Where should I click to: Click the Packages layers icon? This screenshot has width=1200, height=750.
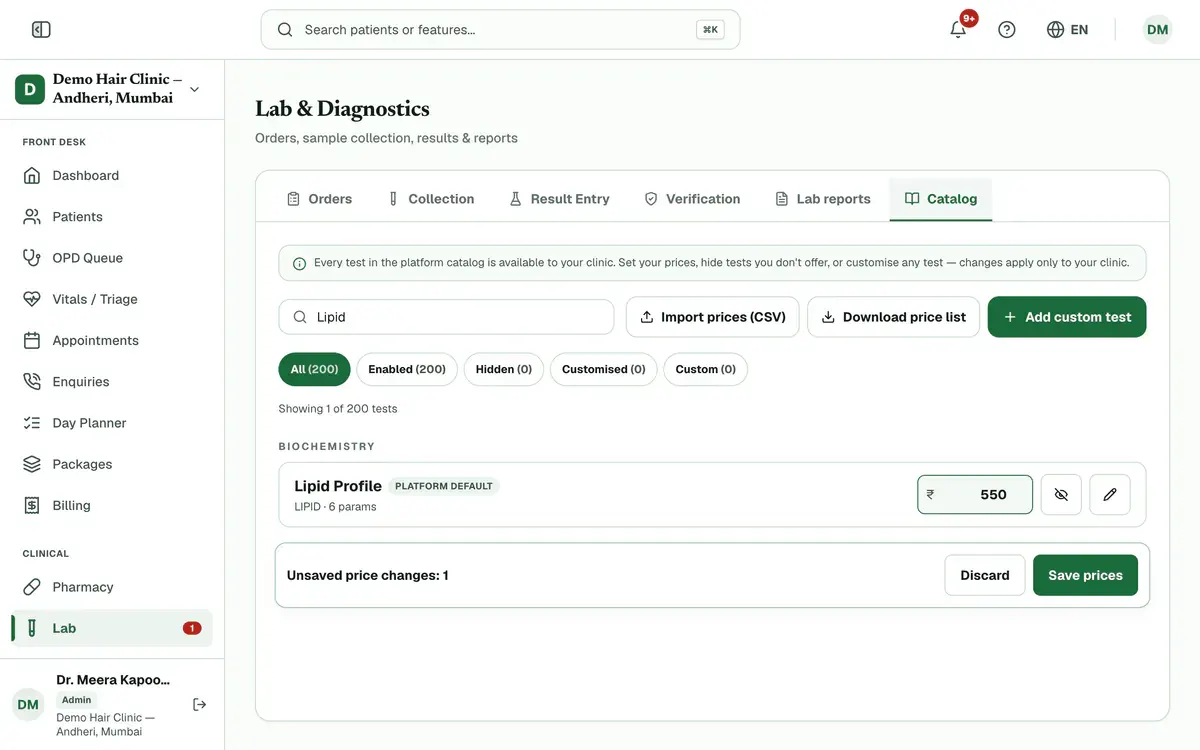pyautogui.click(x=32, y=464)
